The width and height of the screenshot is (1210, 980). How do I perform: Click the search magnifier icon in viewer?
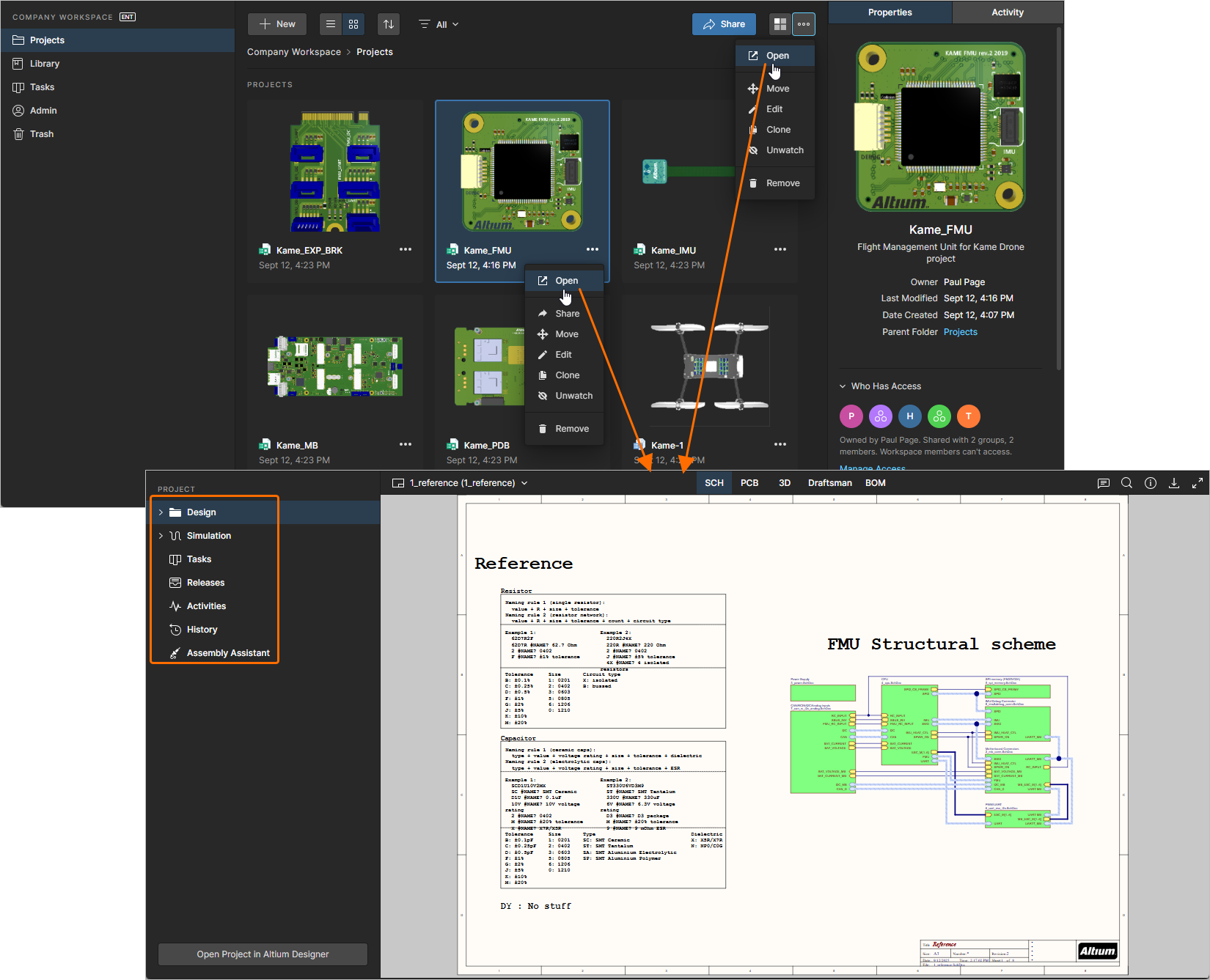pyautogui.click(x=1126, y=483)
